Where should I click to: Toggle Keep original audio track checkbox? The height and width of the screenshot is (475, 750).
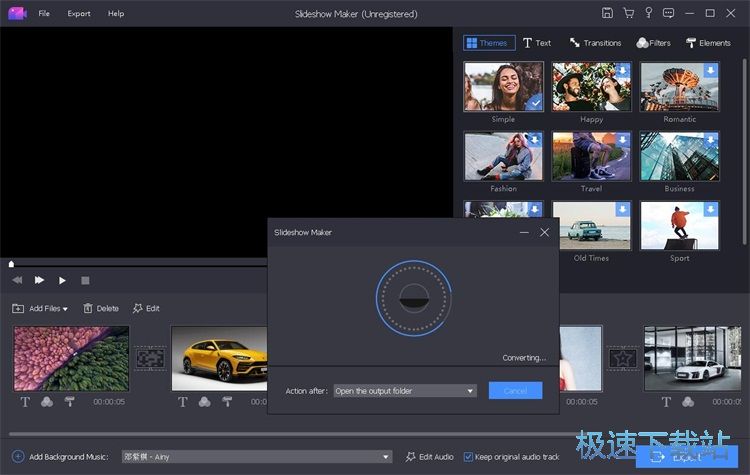tap(468, 457)
